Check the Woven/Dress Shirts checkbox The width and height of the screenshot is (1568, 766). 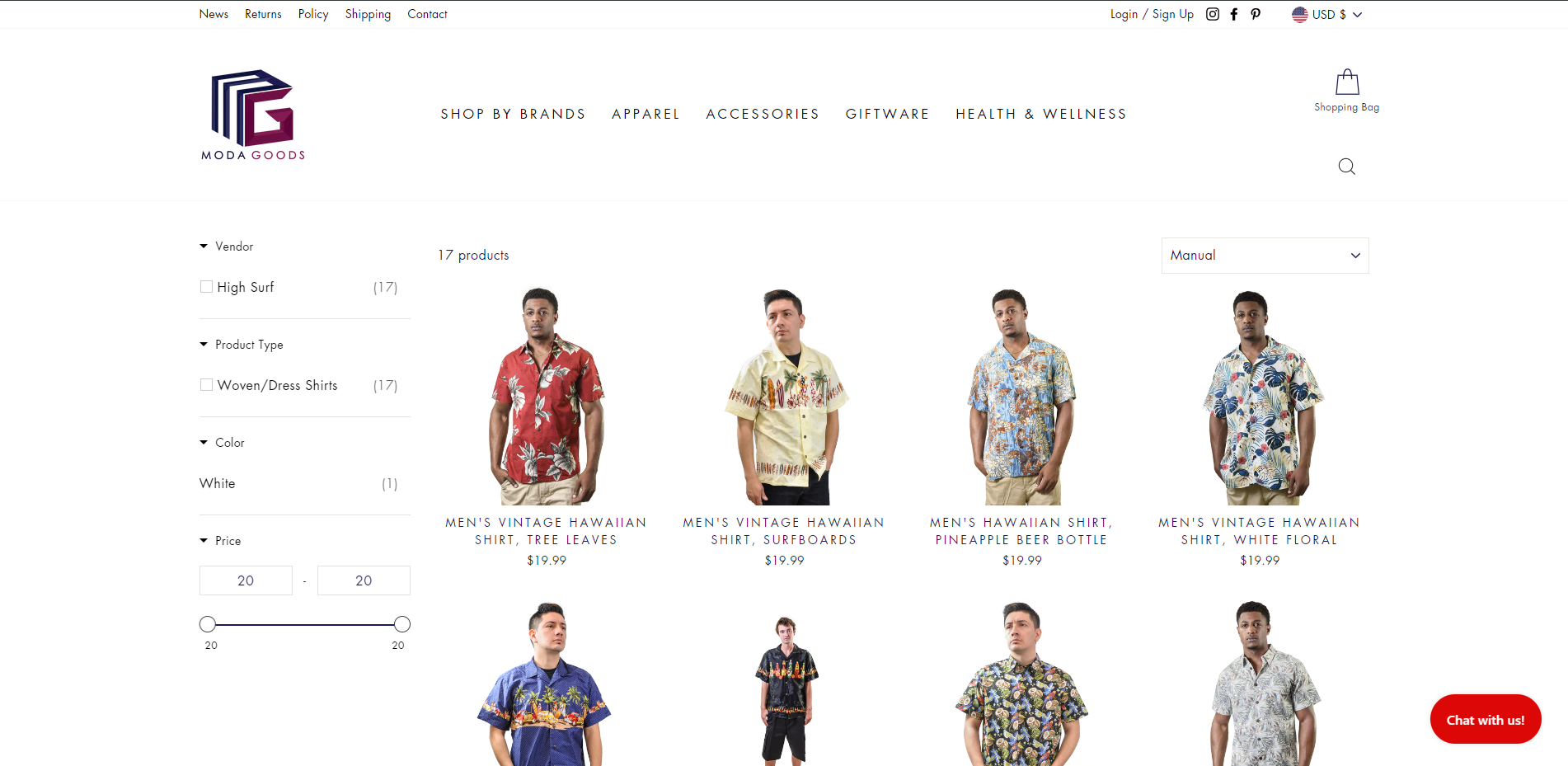(x=206, y=385)
